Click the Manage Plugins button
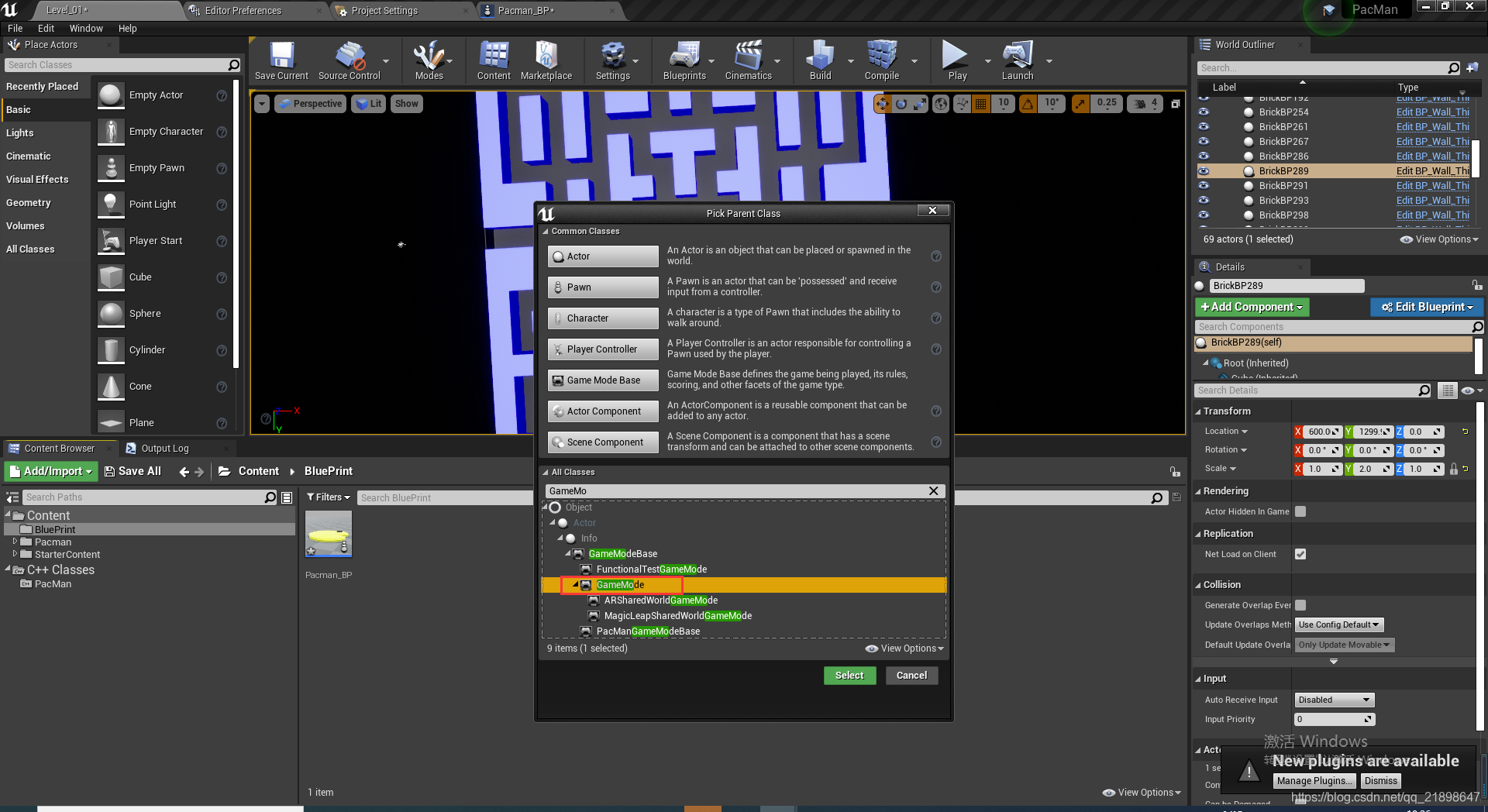 pos(1314,781)
